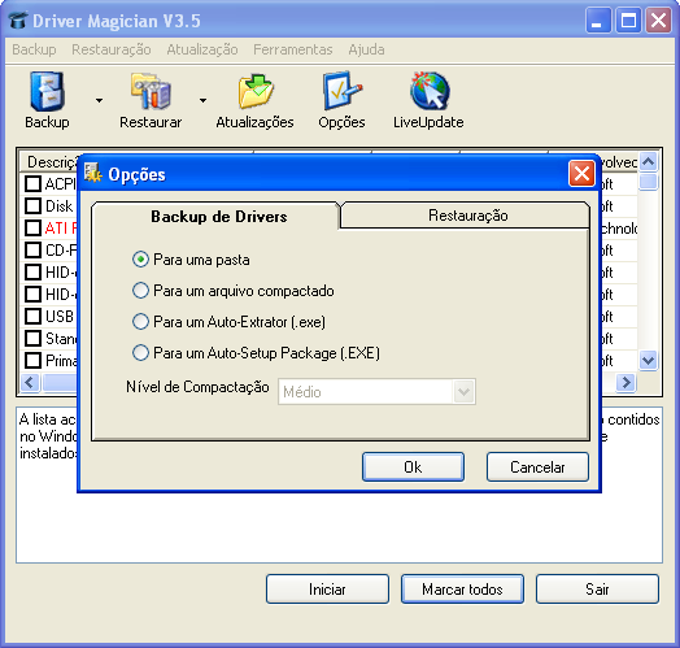Tick the USB driver checkbox

pyautogui.click(x=33, y=316)
